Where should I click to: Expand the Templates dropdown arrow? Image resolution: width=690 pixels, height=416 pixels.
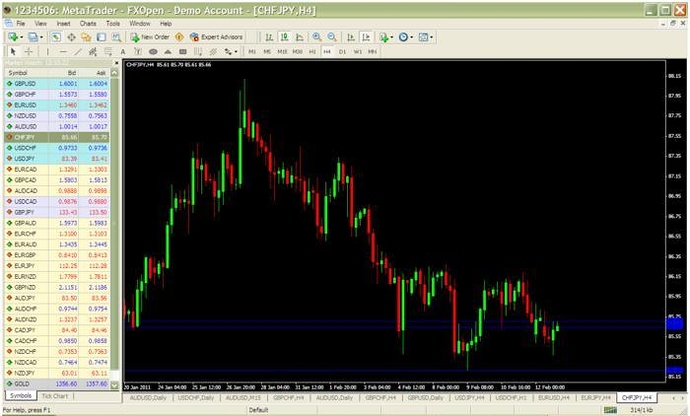[431, 37]
